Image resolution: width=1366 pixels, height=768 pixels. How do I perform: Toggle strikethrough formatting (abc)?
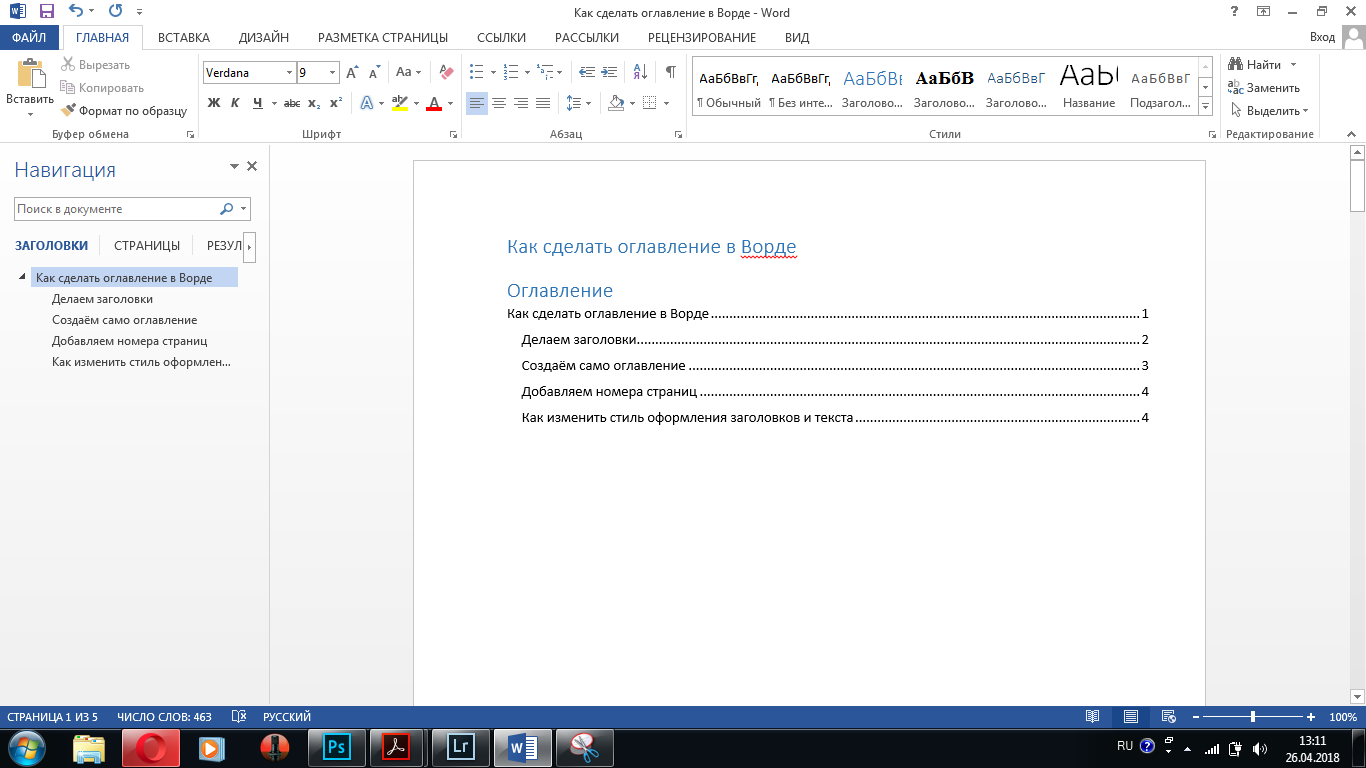click(291, 103)
